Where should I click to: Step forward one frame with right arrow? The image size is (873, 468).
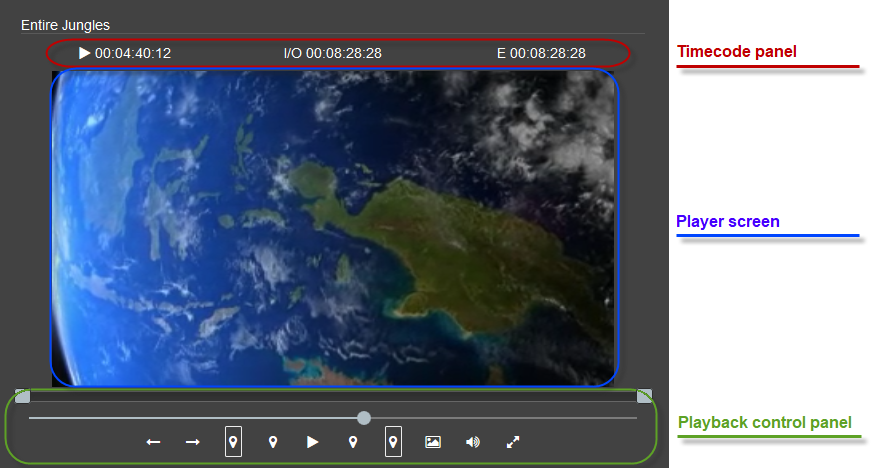click(193, 442)
